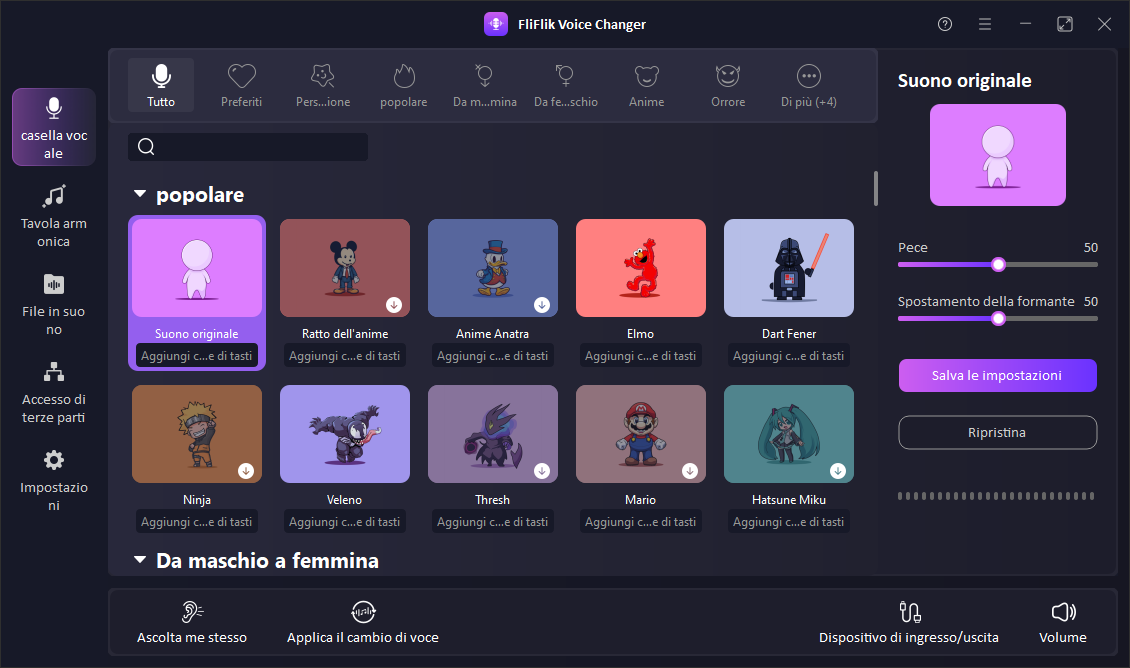
Task: Download the Thresh voice
Action: point(542,471)
